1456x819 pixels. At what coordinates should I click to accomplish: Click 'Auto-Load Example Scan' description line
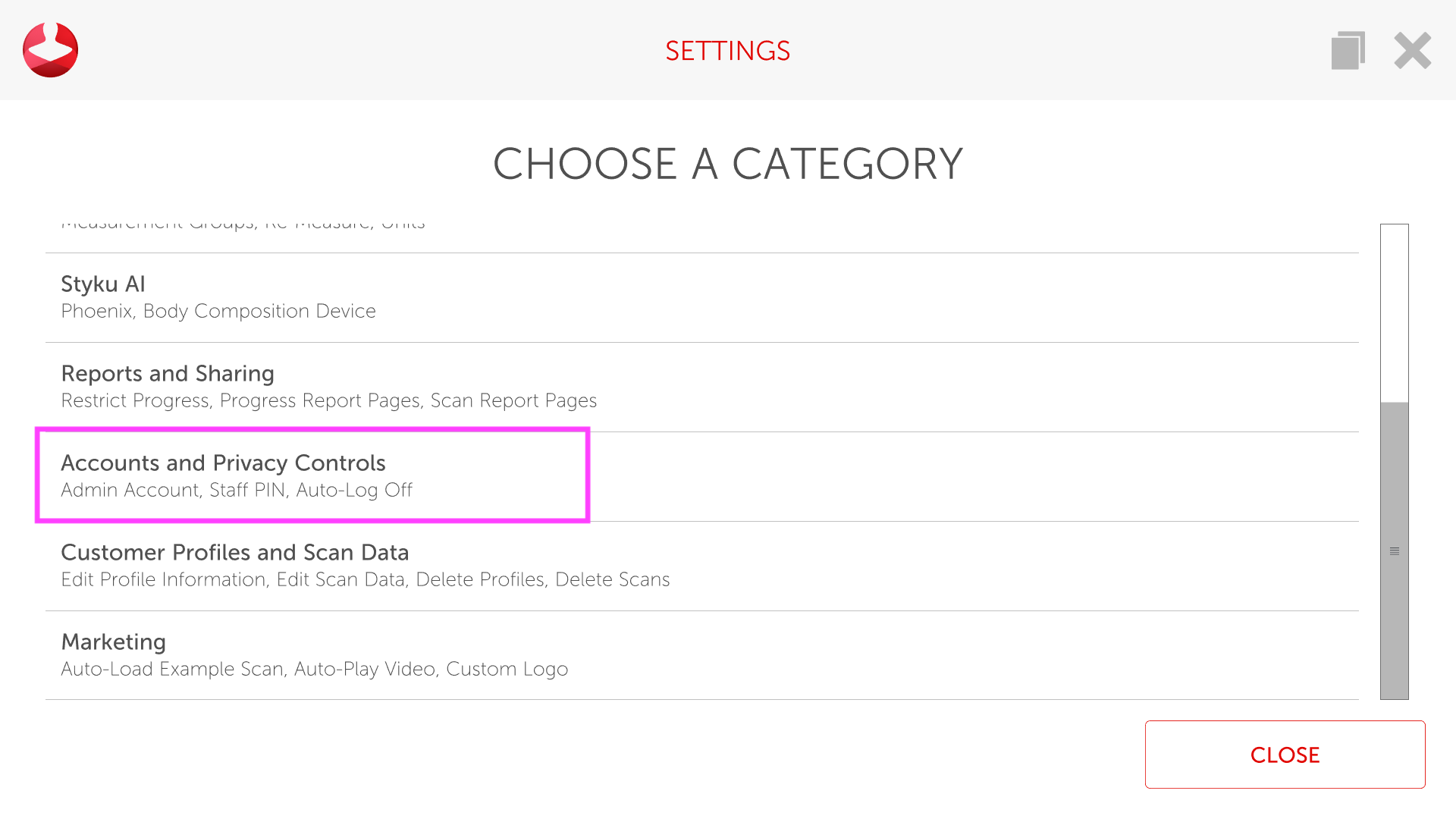[x=314, y=670]
